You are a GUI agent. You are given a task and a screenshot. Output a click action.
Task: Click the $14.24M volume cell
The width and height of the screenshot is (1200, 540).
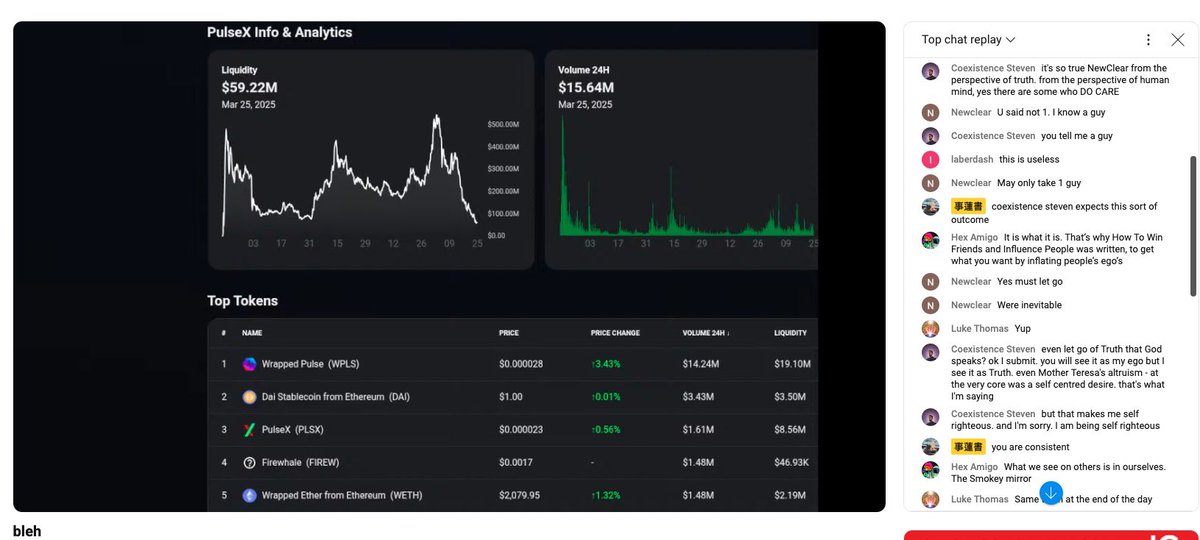[x=699, y=364]
